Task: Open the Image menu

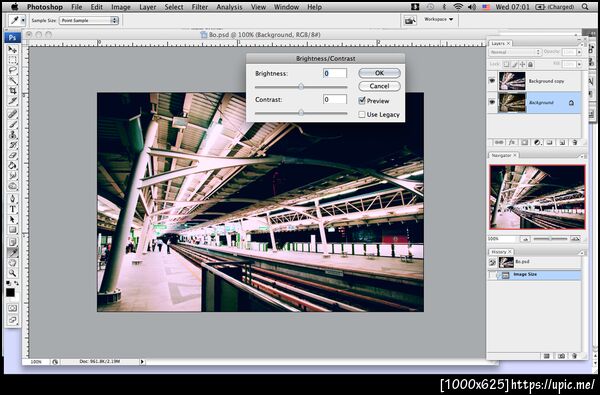Action: [121, 7]
